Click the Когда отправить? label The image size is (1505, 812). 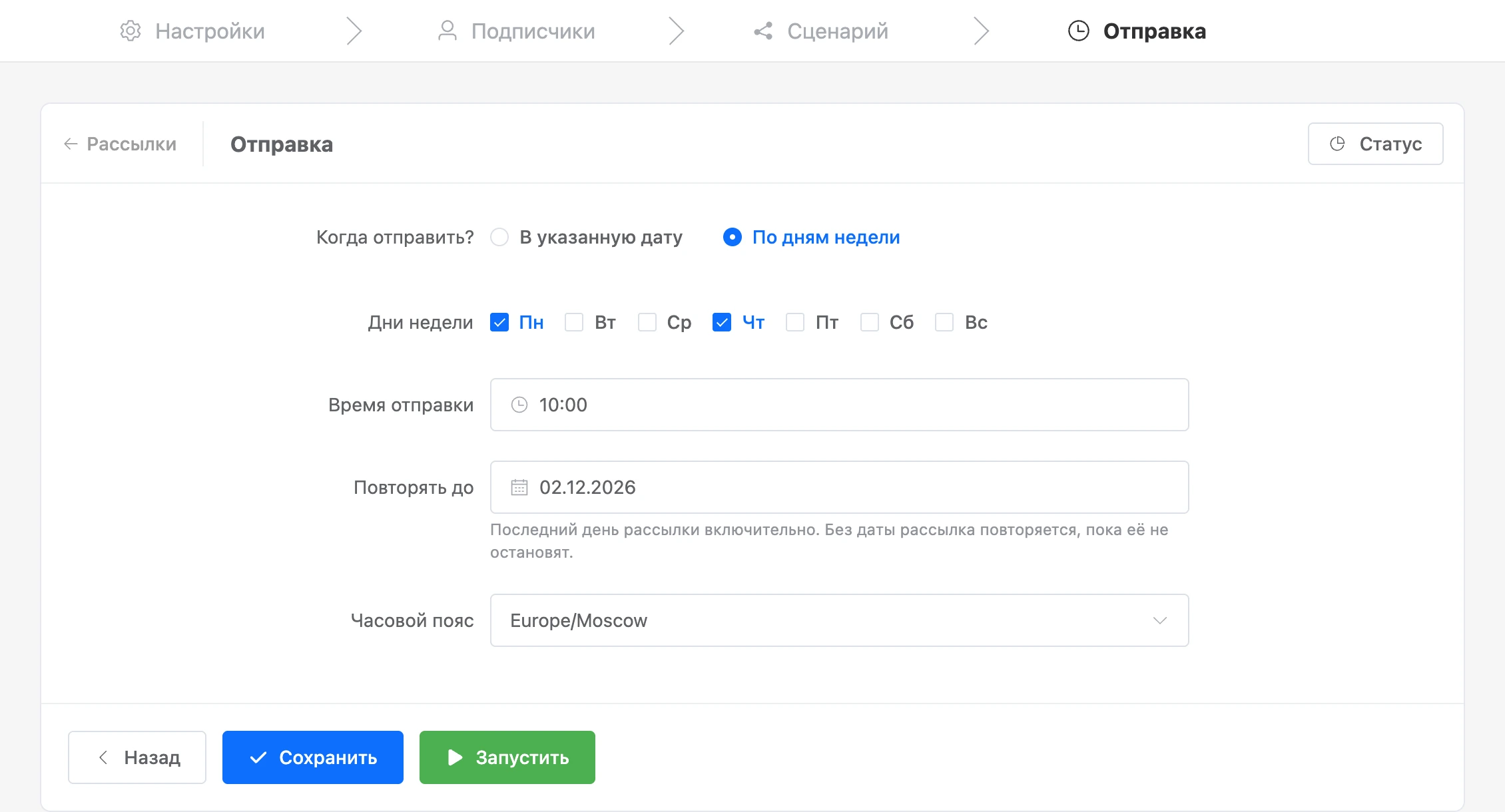click(x=395, y=238)
